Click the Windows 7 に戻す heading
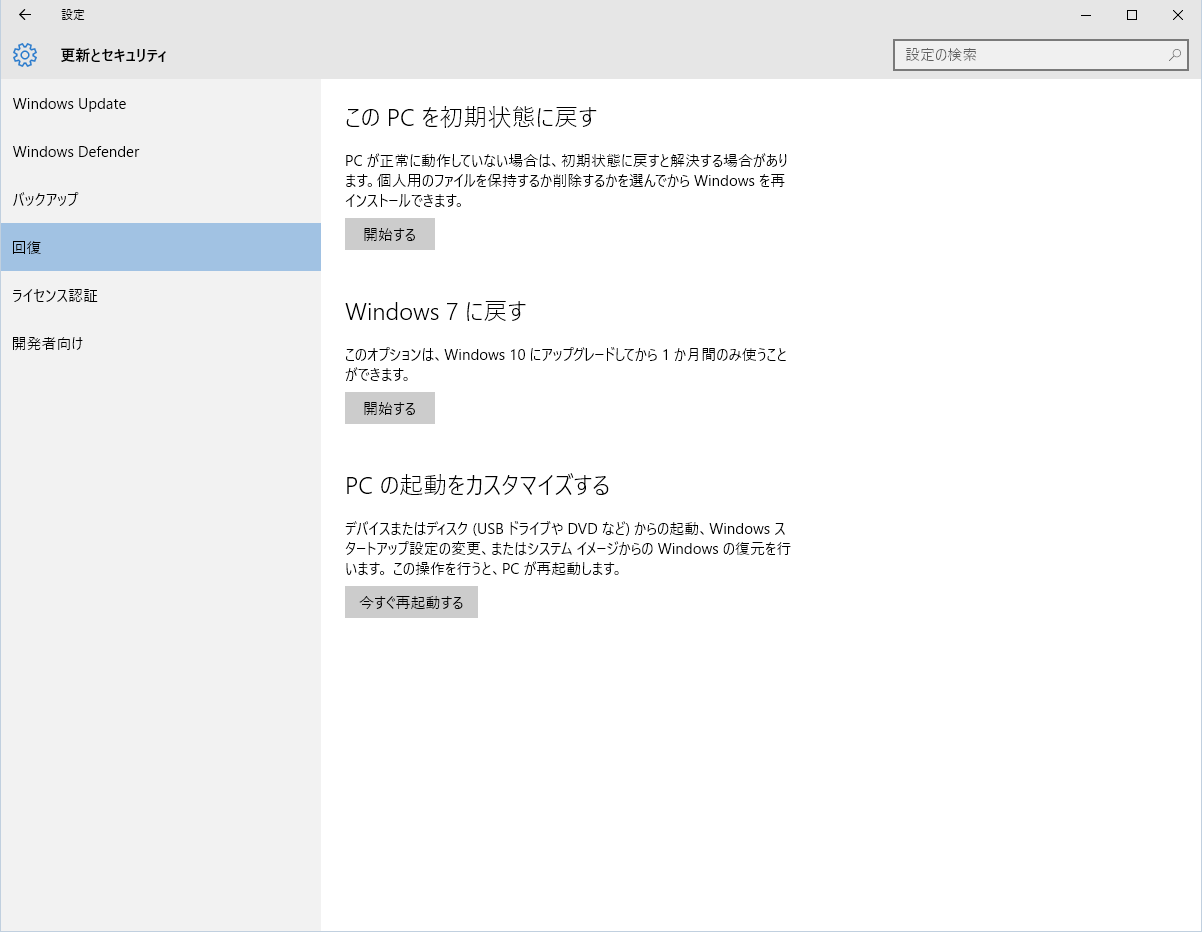Viewport: 1202px width, 932px height. tap(435, 311)
